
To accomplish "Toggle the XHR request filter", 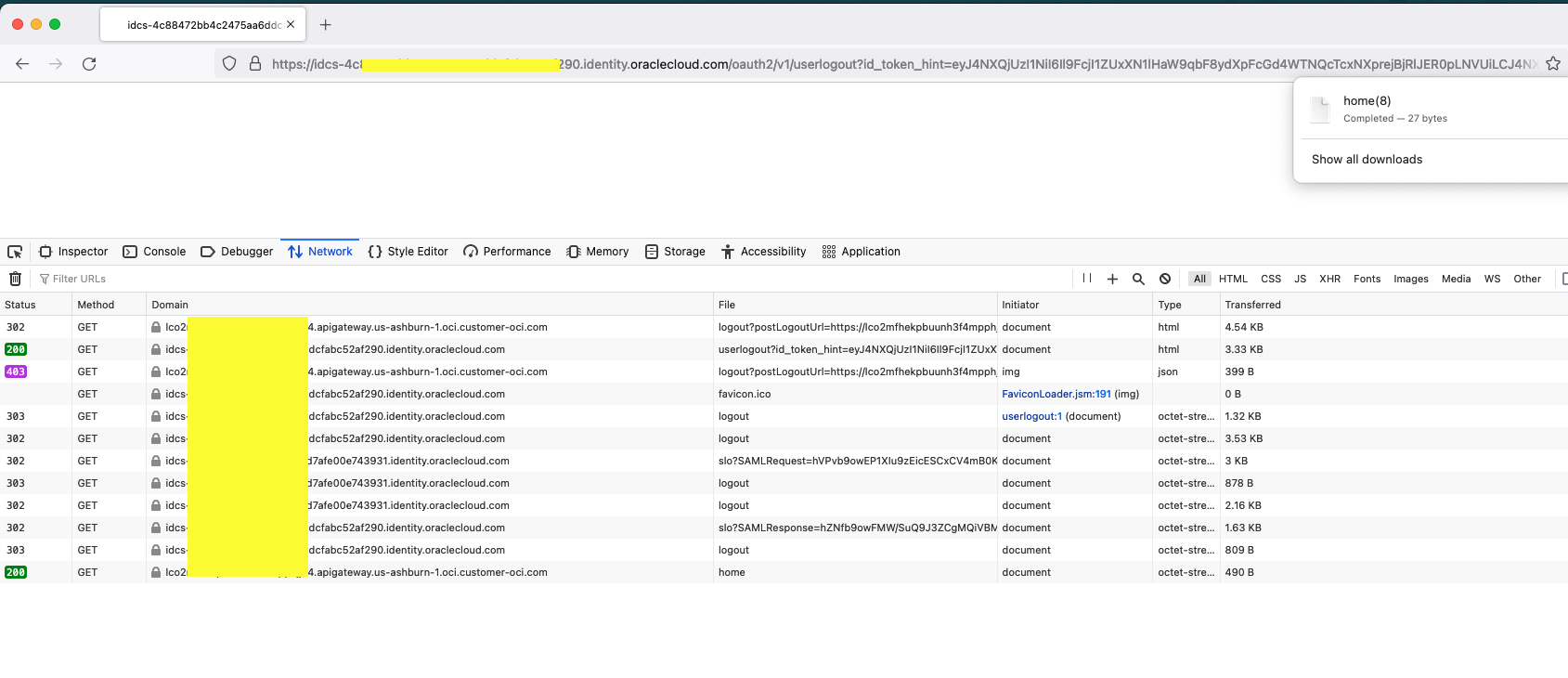I will [1329, 279].
